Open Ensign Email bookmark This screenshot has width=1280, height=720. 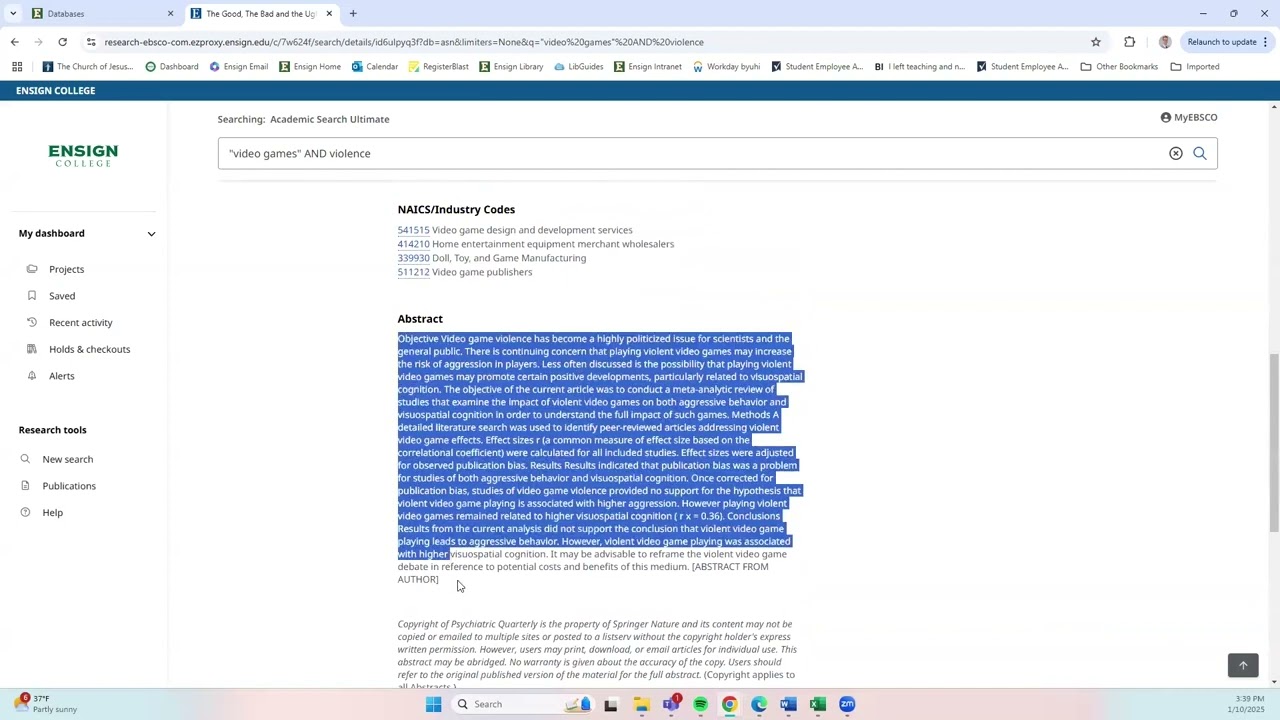[x=238, y=67]
